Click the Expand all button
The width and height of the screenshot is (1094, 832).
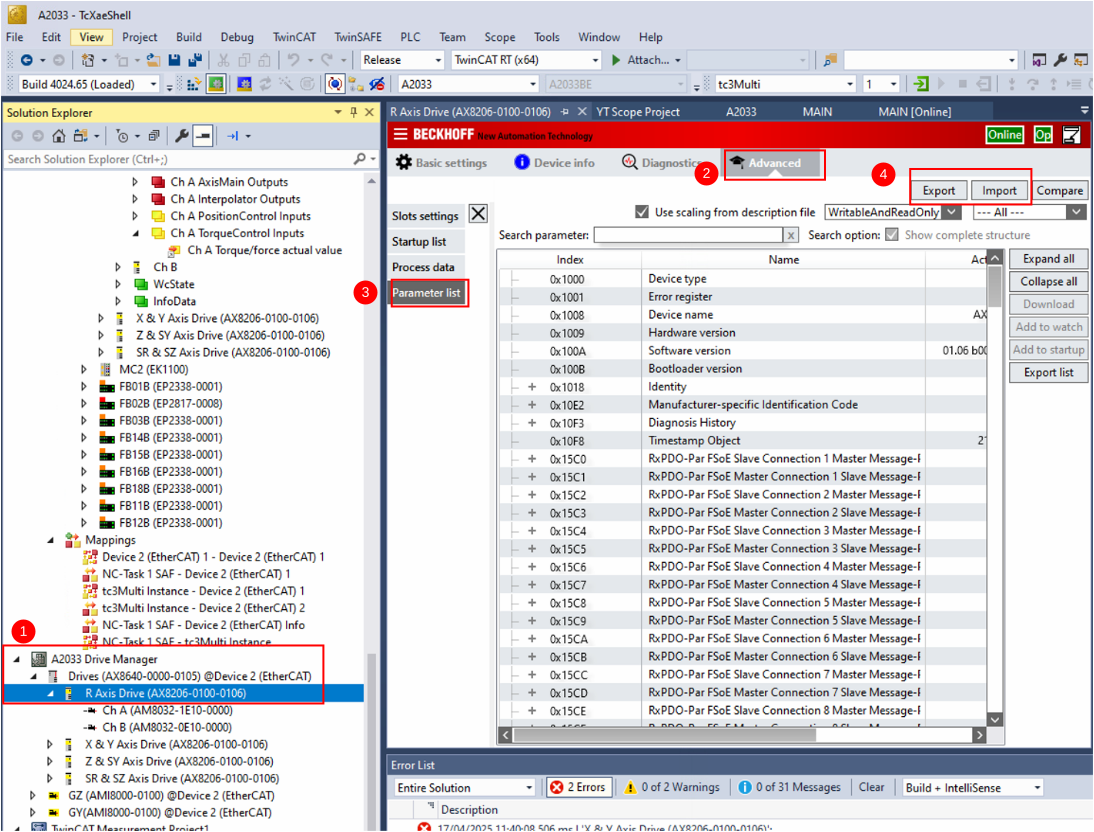(x=1047, y=258)
